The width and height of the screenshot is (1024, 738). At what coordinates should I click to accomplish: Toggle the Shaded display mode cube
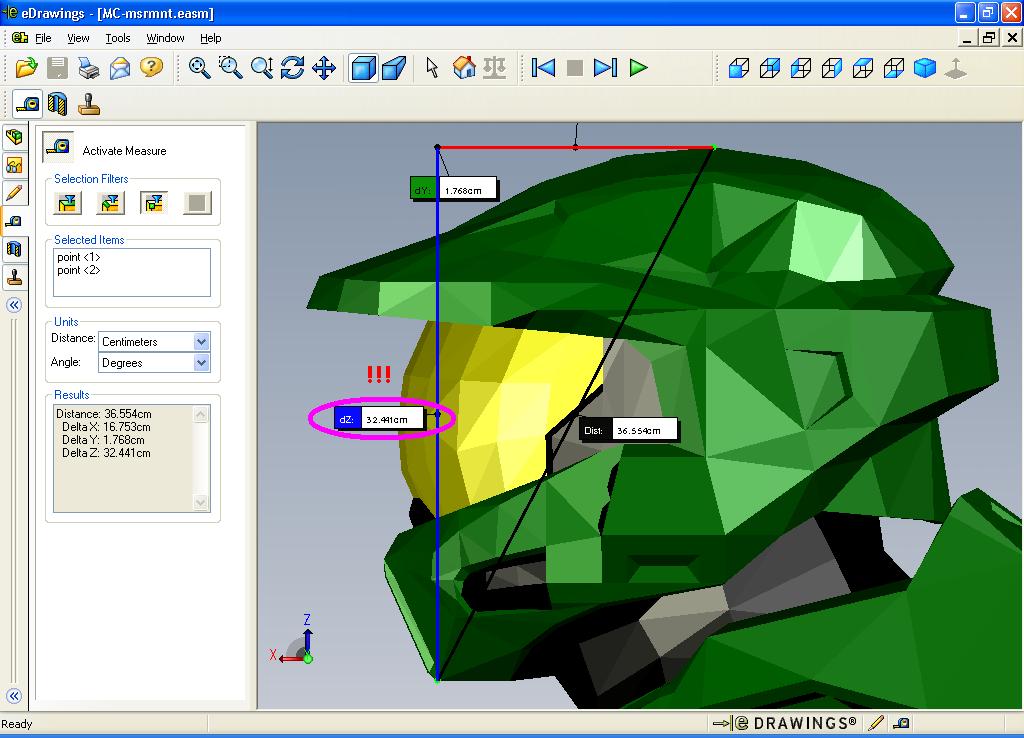[x=363, y=67]
